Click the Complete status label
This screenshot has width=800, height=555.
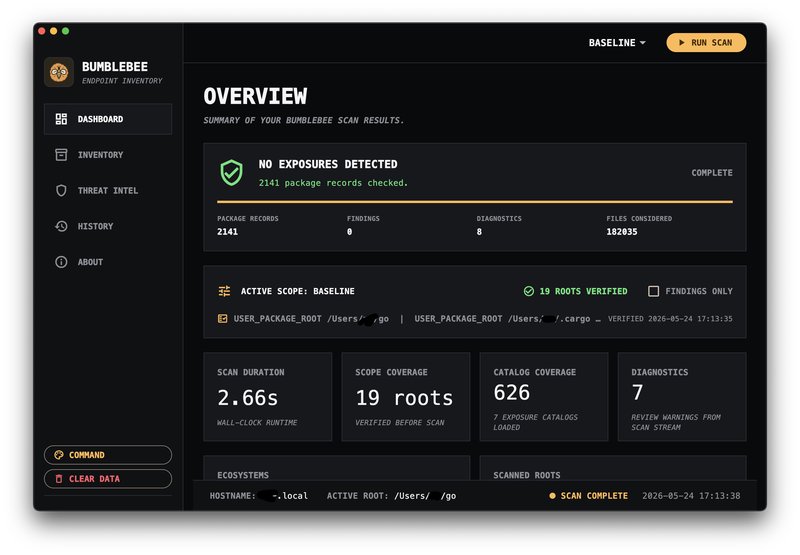click(x=712, y=173)
